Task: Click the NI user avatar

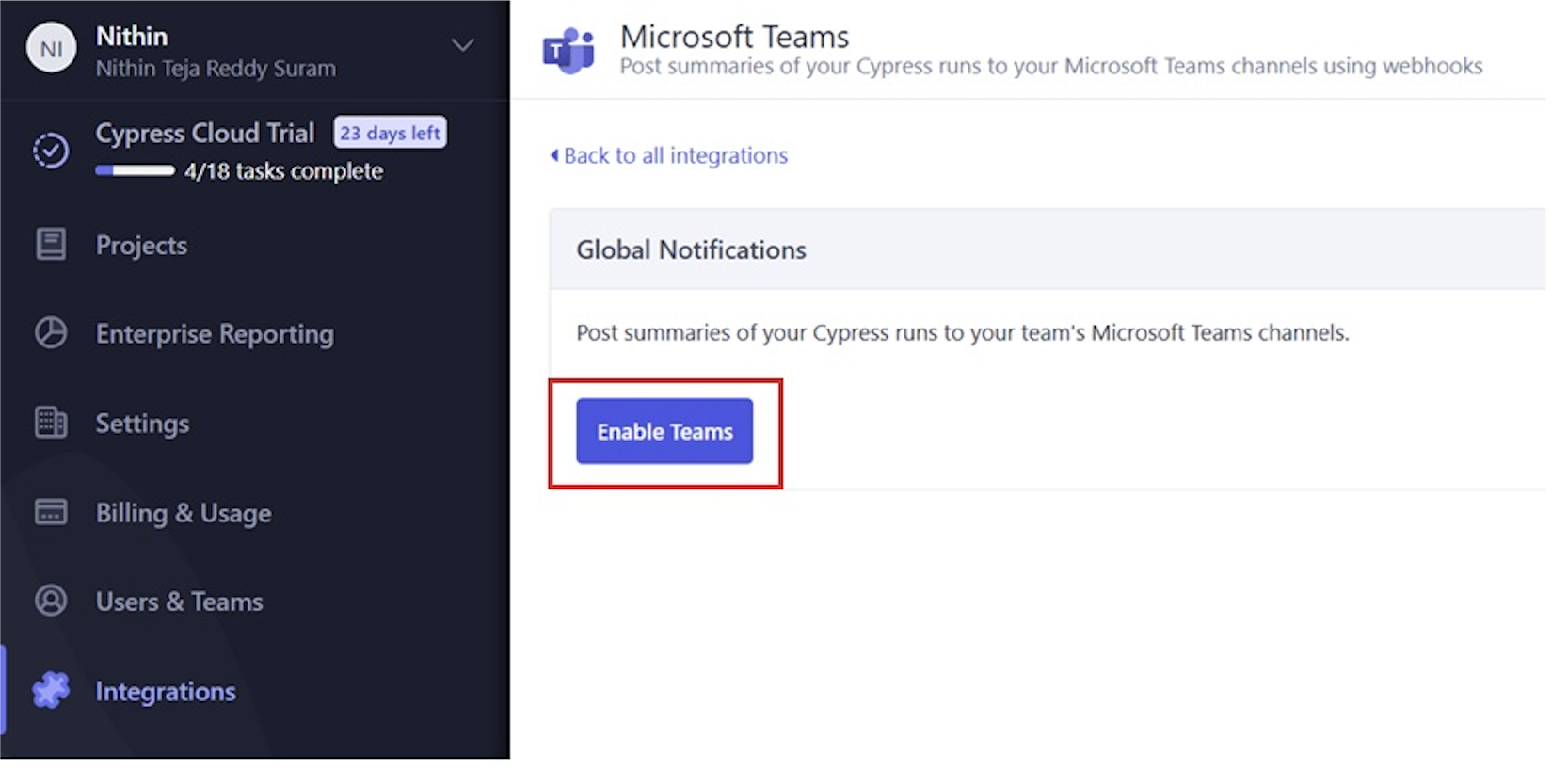Action: click(52, 49)
